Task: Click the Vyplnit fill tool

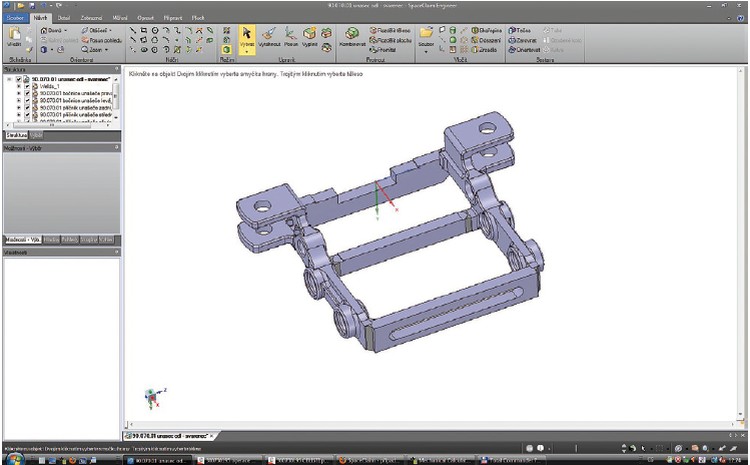Action: [x=310, y=40]
